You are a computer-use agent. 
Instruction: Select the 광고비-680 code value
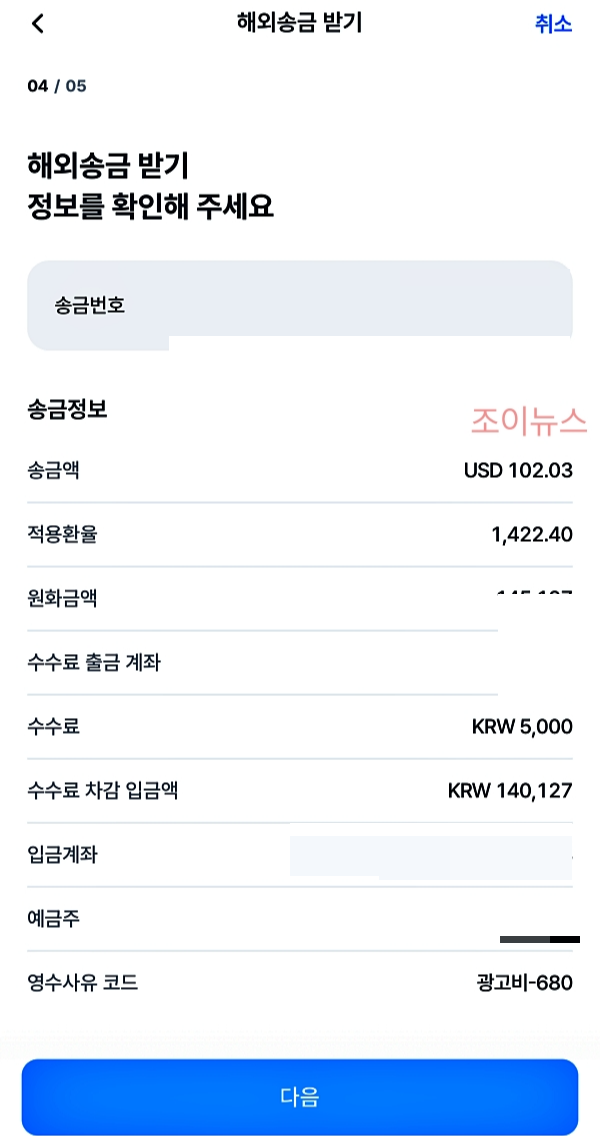point(523,983)
